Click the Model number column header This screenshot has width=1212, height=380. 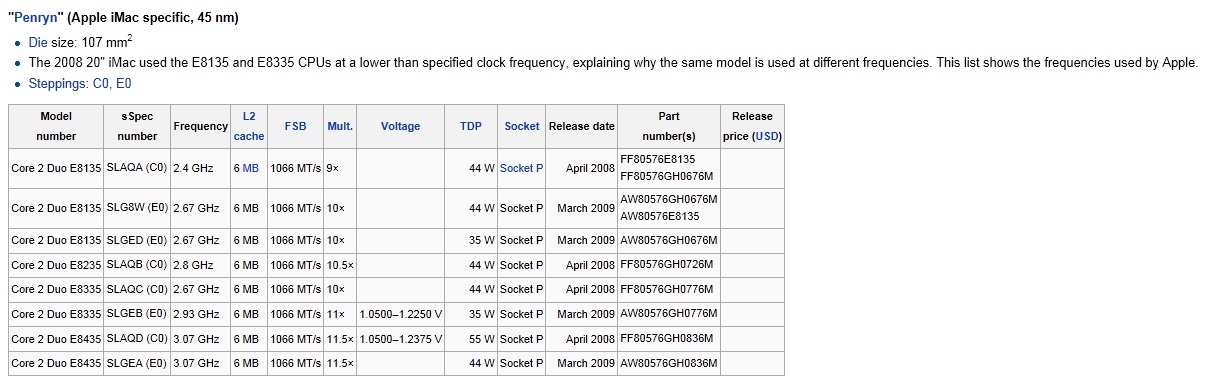coord(56,126)
